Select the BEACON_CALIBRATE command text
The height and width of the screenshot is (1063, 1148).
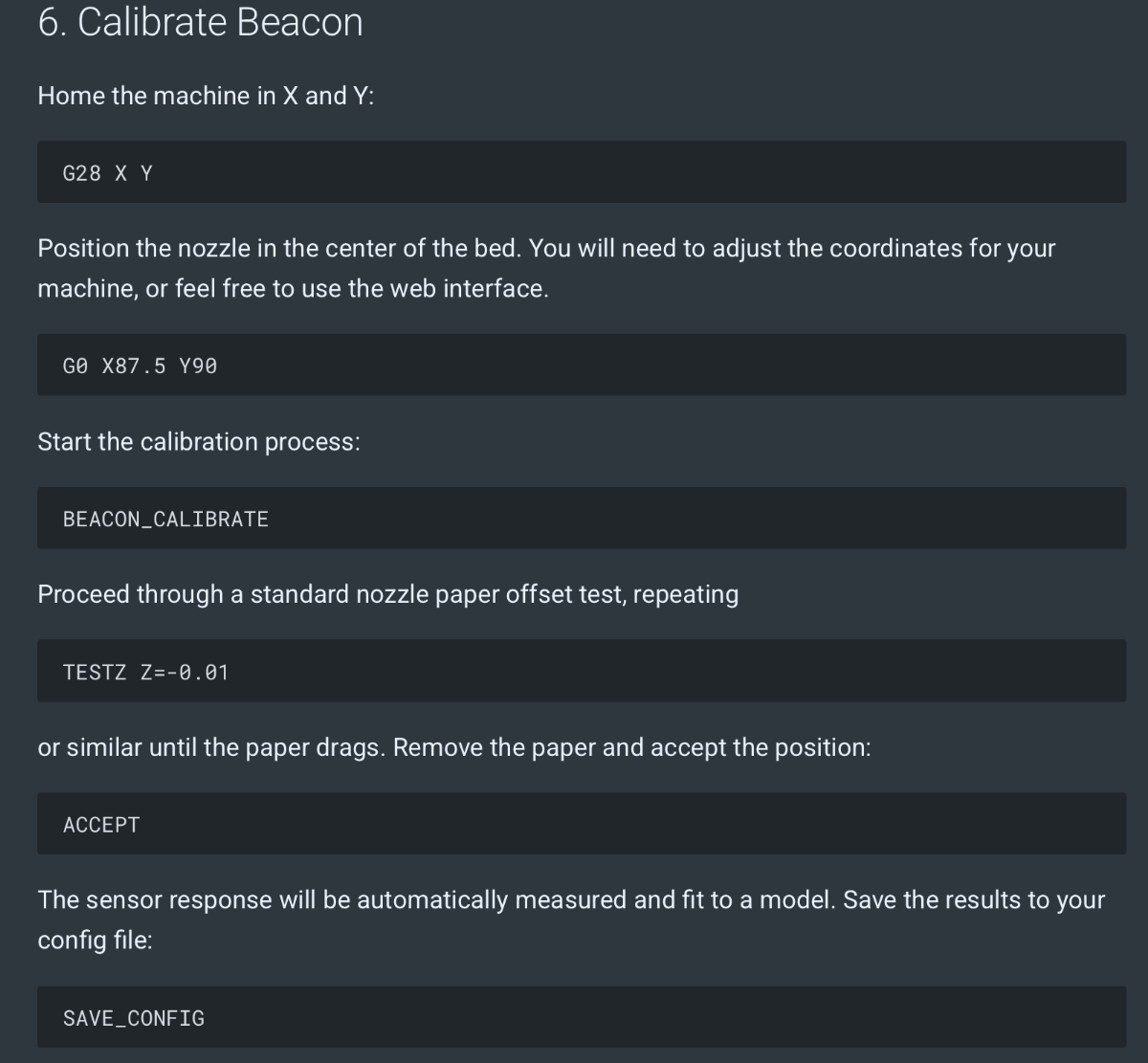pyautogui.click(x=166, y=520)
